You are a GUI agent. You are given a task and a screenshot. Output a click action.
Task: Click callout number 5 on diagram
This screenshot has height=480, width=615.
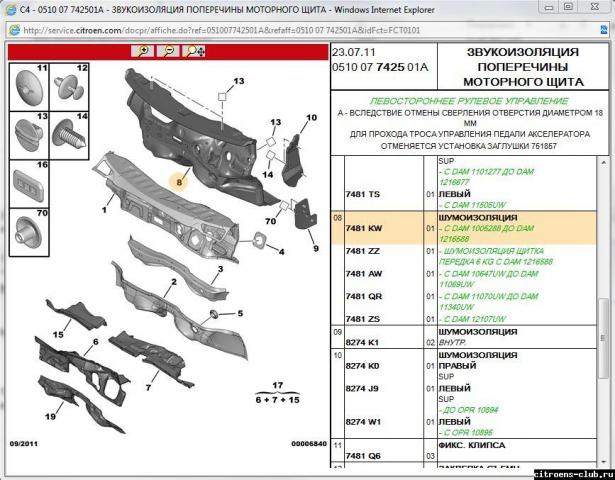(240, 313)
